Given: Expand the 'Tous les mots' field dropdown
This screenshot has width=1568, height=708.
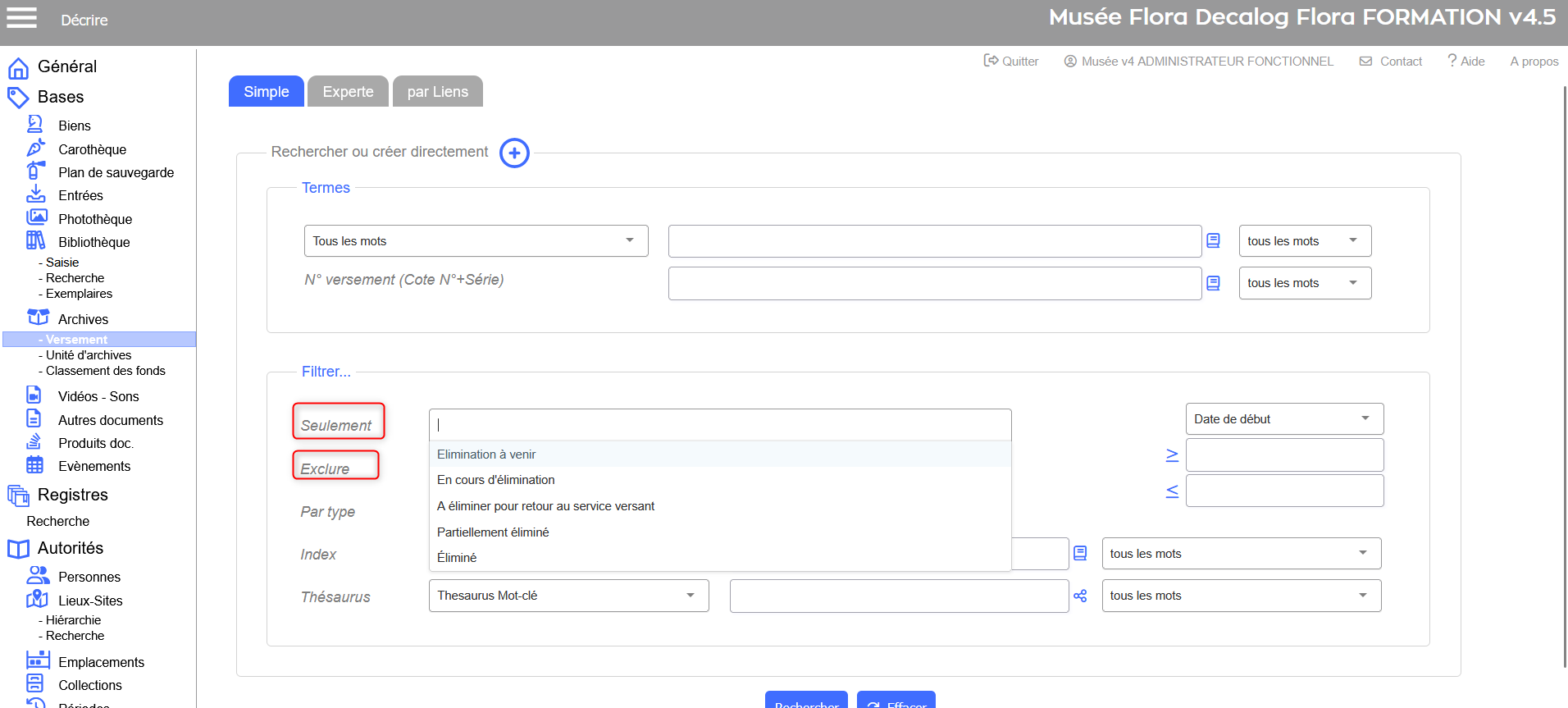Looking at the screenshot, I should tap(476, 241).
